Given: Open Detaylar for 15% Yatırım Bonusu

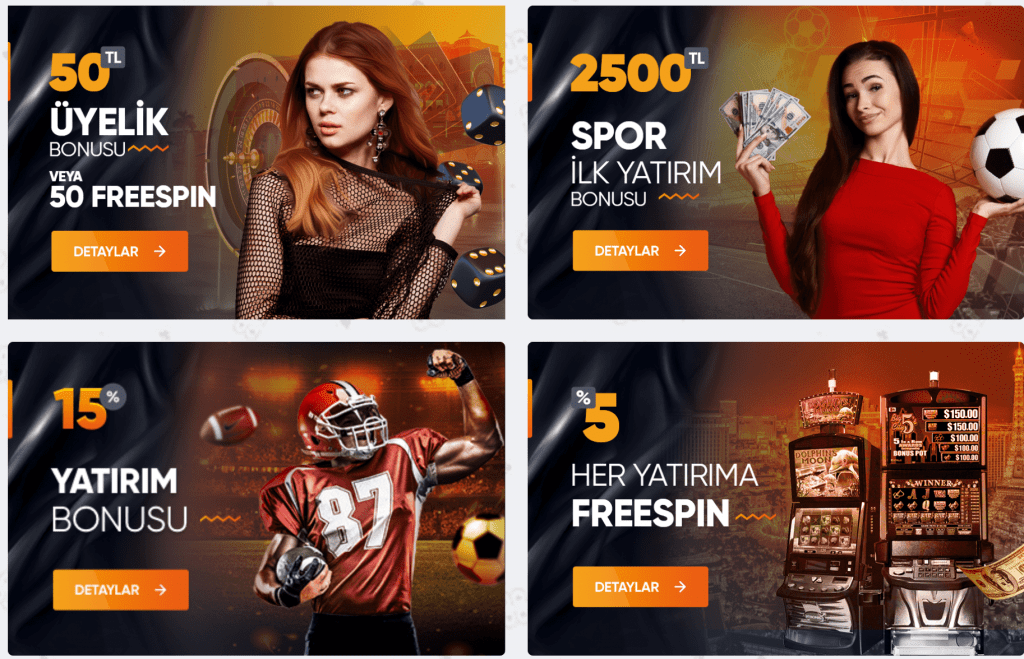Looking at the screenshot, I should click(x=121, y=590).
